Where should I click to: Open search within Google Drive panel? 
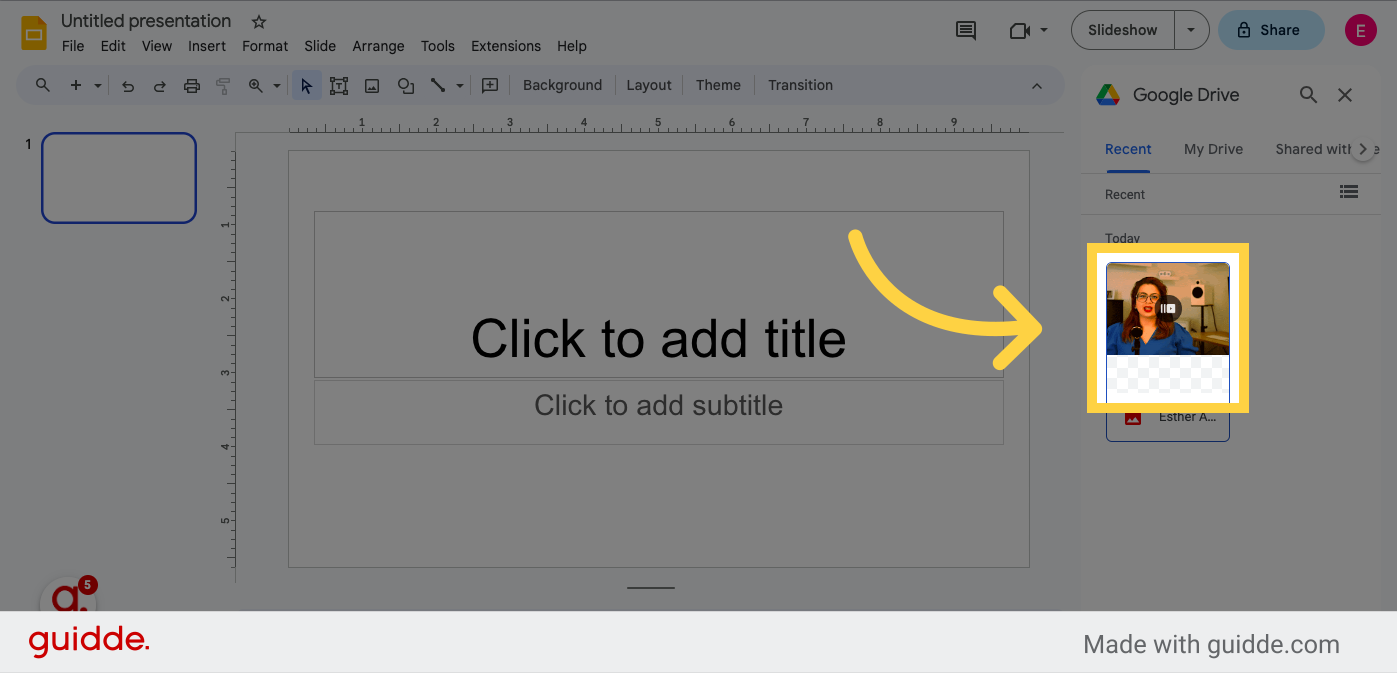(1308, 94)
